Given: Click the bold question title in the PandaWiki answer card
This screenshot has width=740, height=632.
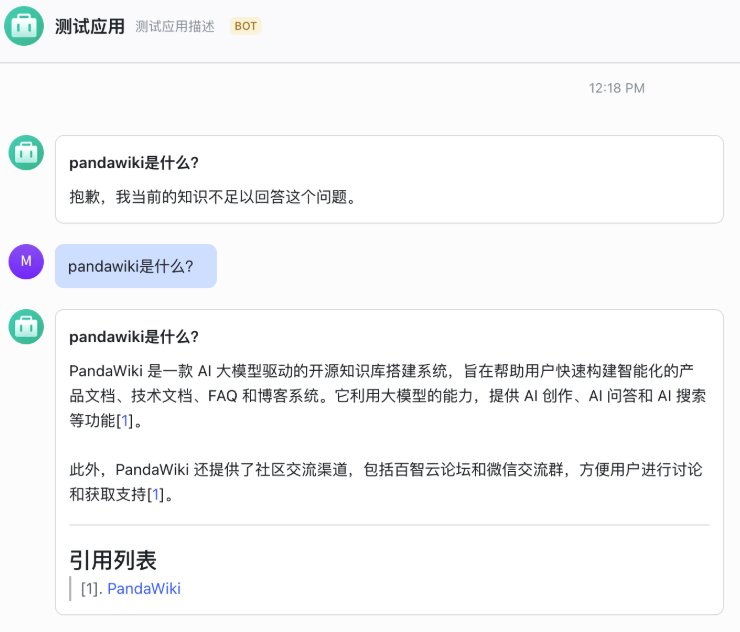Looking at the screenshot, I should [134, 337].
